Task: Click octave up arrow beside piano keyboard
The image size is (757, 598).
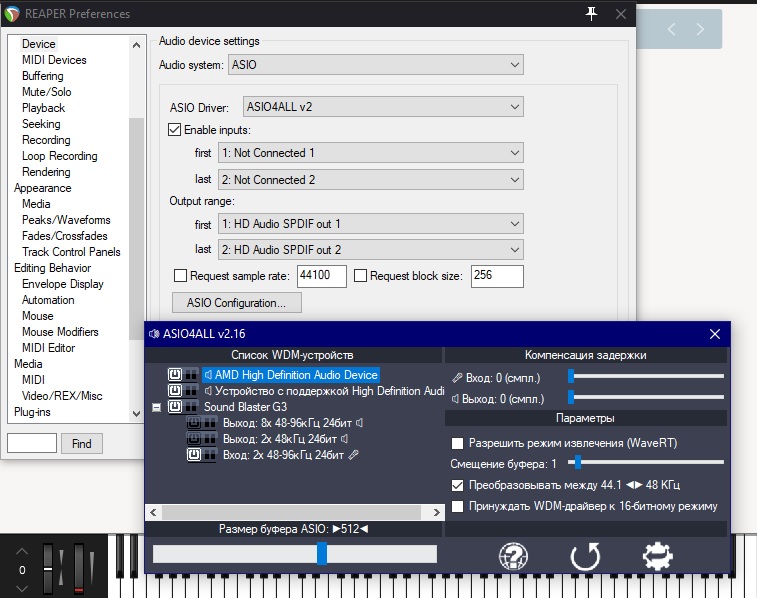Action: [x=22, y=551]
